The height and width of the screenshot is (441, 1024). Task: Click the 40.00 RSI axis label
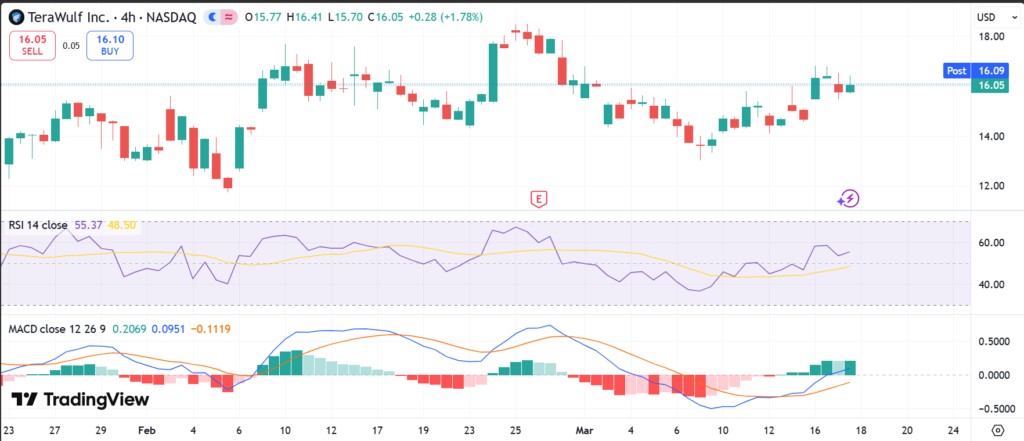tap(991, 284)
